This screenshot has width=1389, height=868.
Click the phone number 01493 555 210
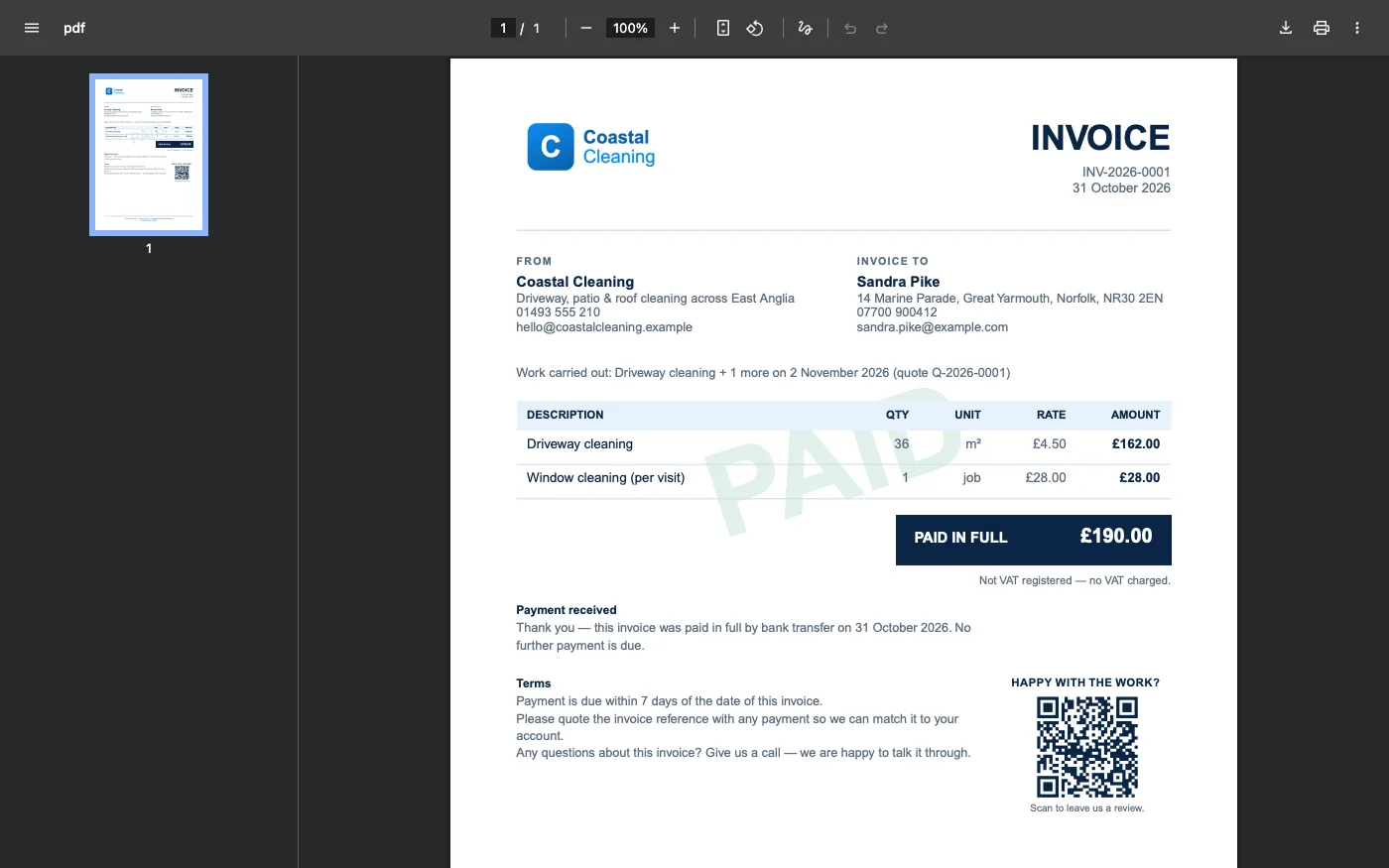558,312
